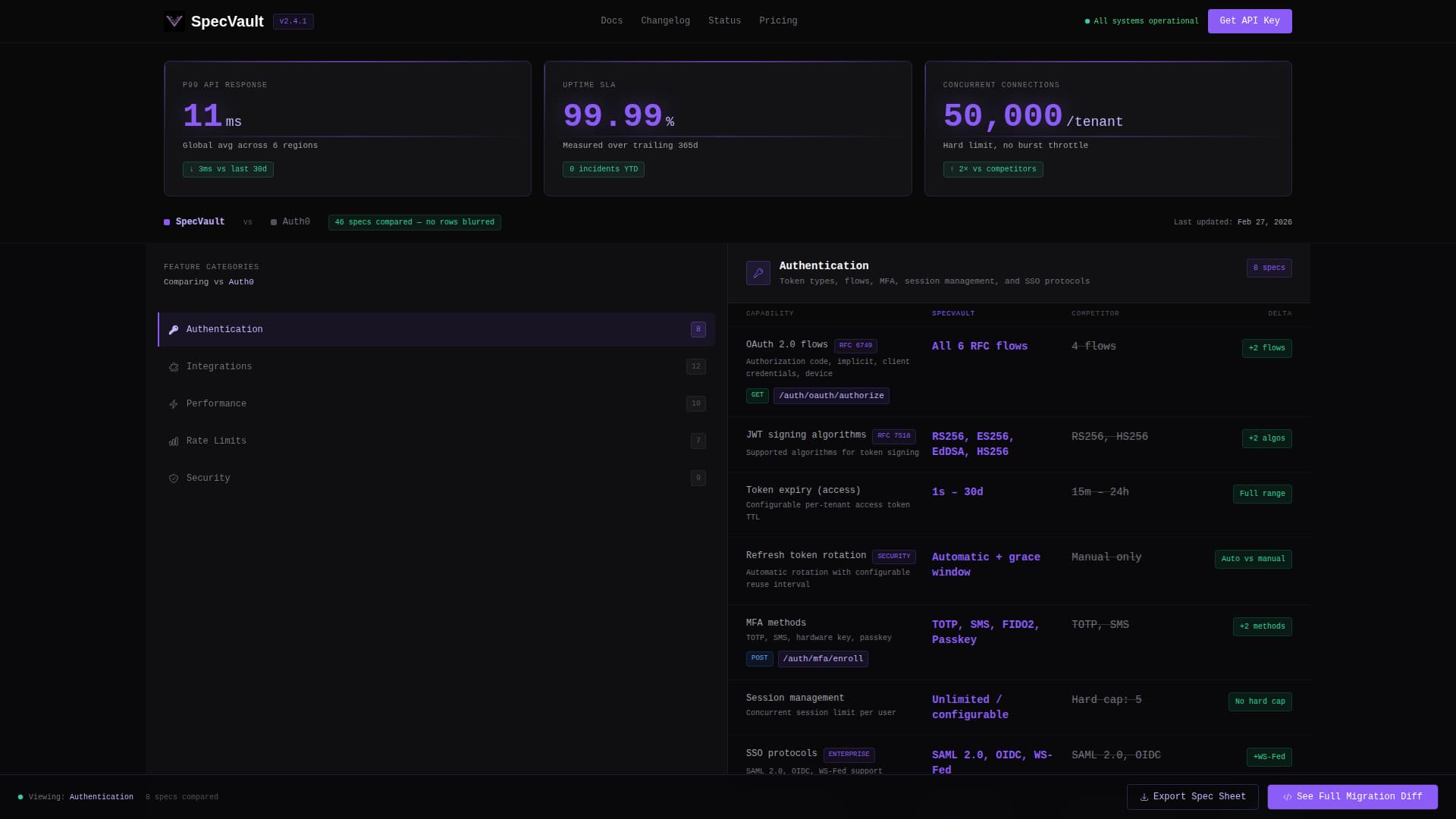The image size is (1456, 819).
Task: Click the Concurrent Connections card
Action: coord(1108,129)
